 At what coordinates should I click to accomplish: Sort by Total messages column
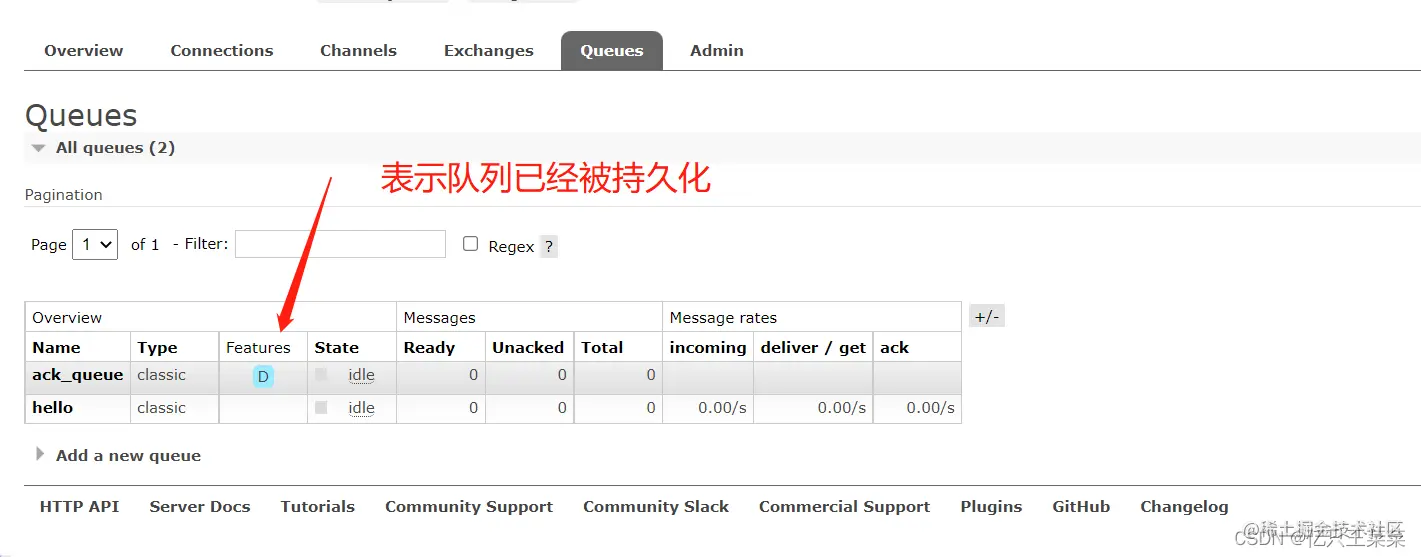tap(602, 348)
